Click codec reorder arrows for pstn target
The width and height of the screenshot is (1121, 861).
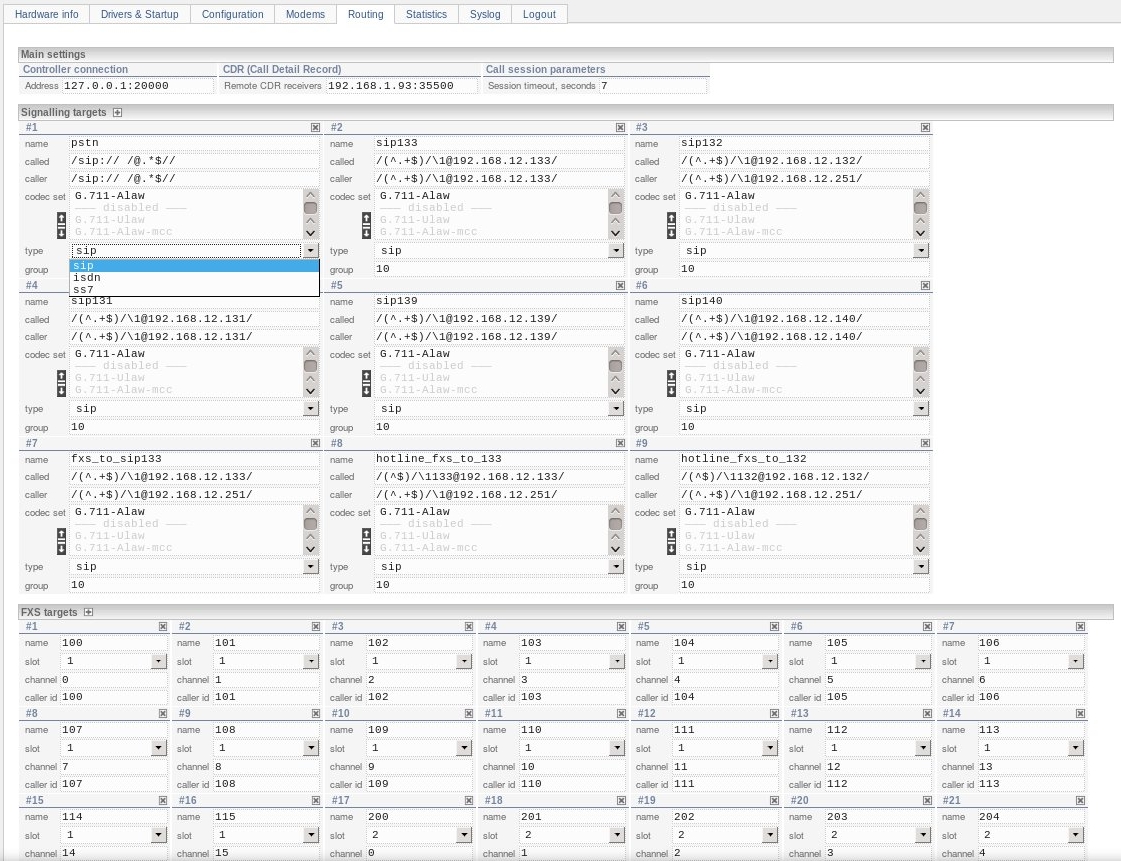coord(61,225)
